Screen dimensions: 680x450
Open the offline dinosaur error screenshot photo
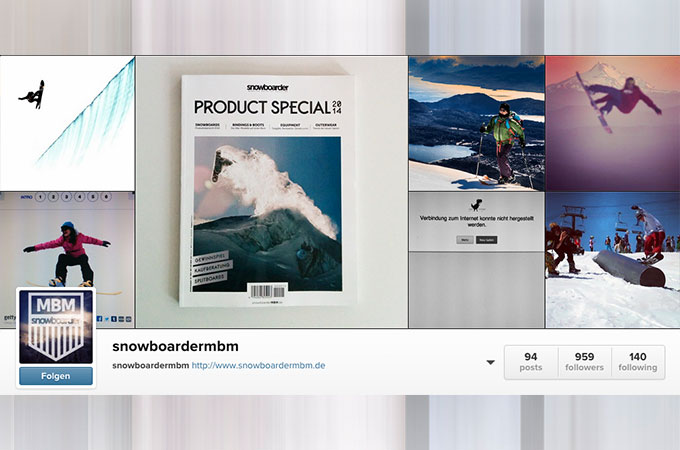476,260
